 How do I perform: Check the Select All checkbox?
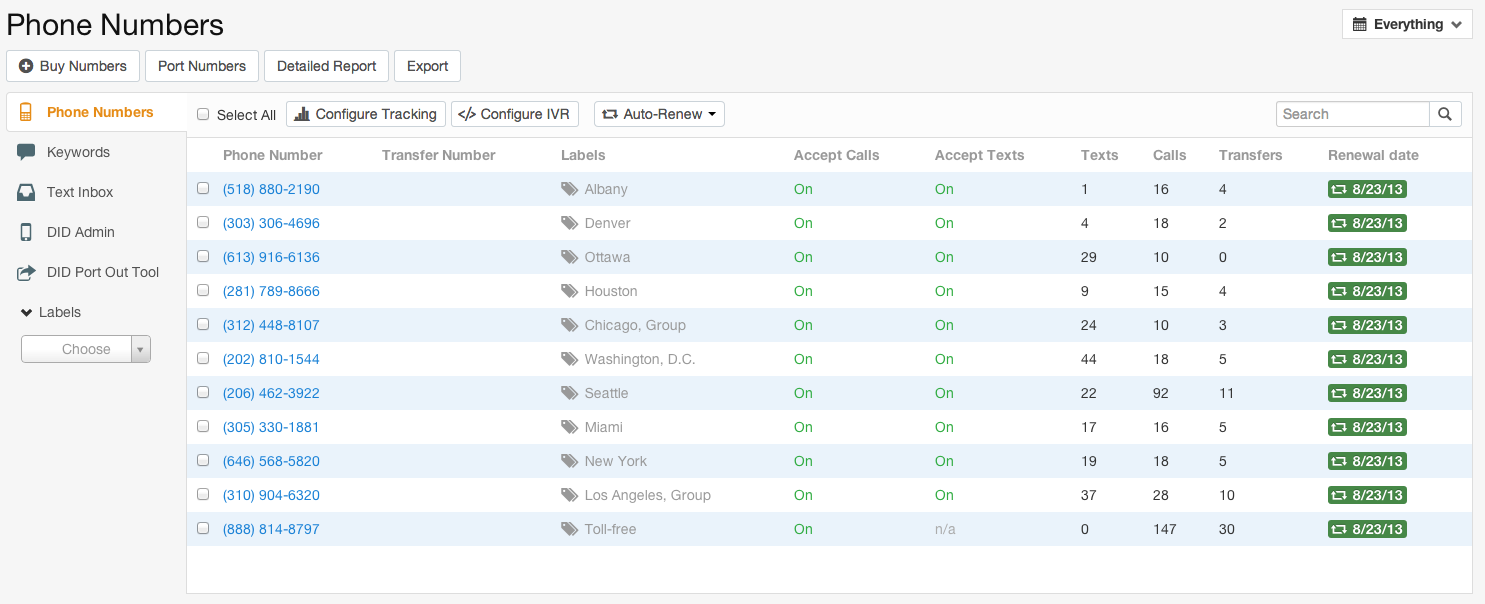click(203, 114)
